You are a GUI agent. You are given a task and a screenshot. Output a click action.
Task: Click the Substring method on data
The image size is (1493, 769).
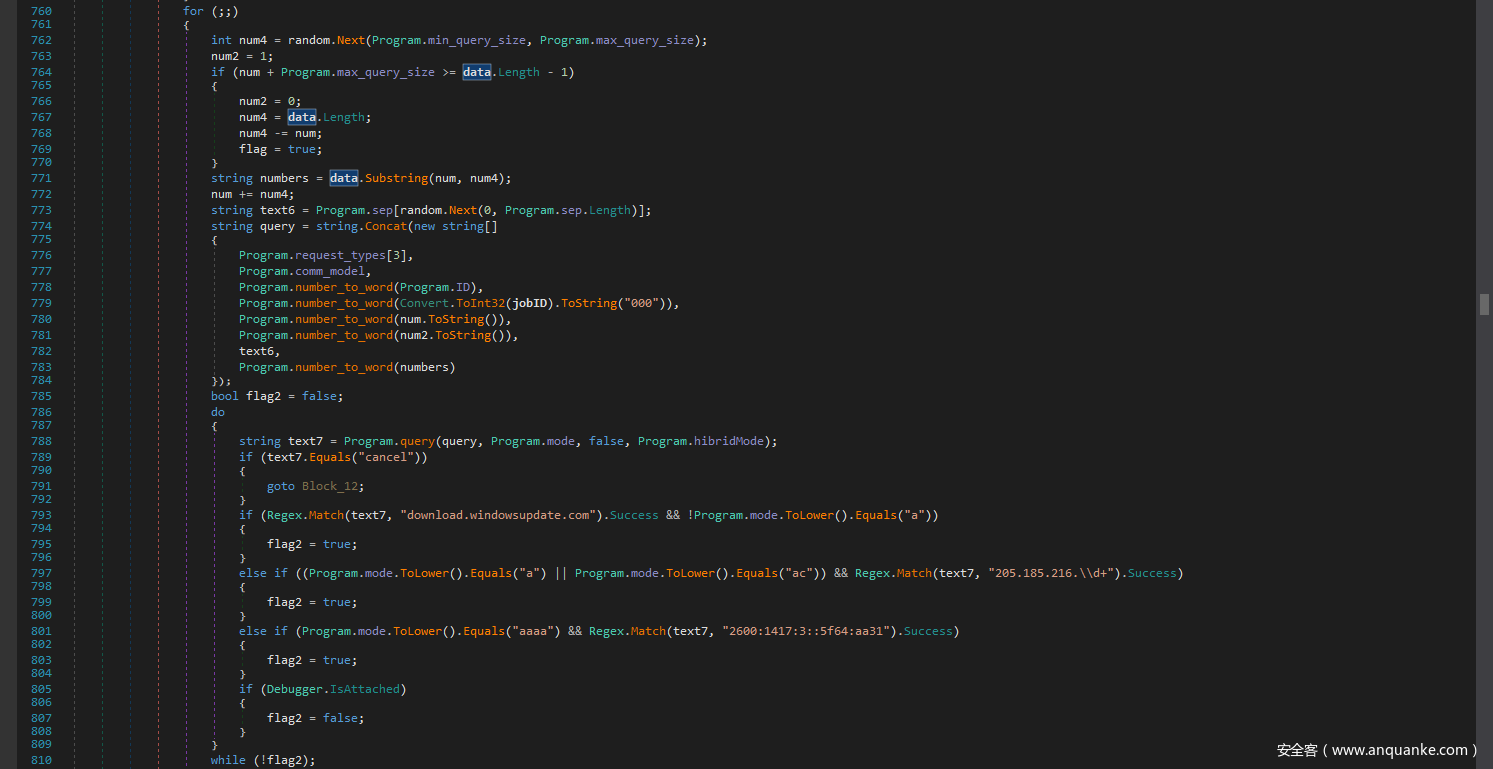coord(396,178)
